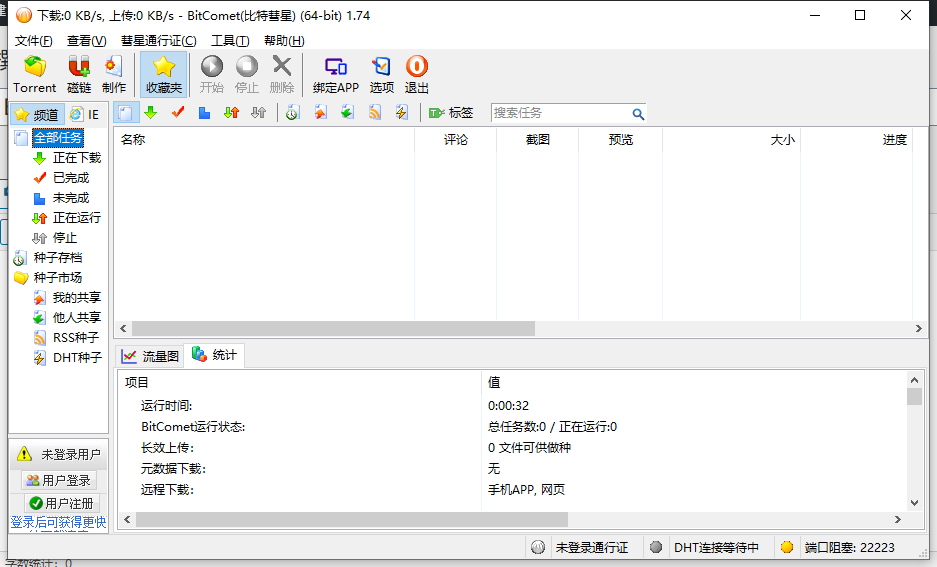Select 正在下载 in the sidebar
Screen dimensions: 937x567
coord(76,158)
